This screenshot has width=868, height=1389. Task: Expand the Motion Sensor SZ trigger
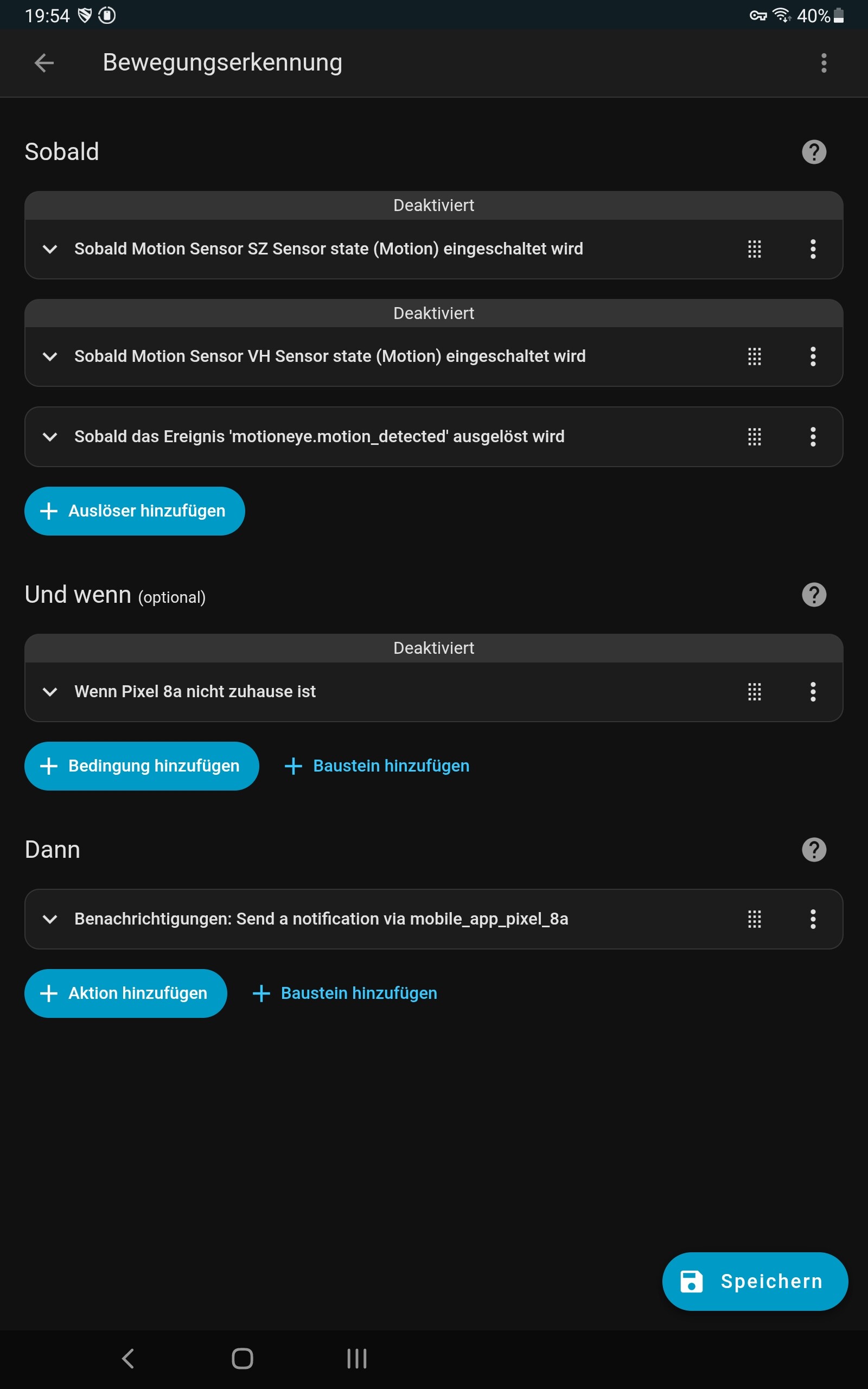[x=50, y=249]
